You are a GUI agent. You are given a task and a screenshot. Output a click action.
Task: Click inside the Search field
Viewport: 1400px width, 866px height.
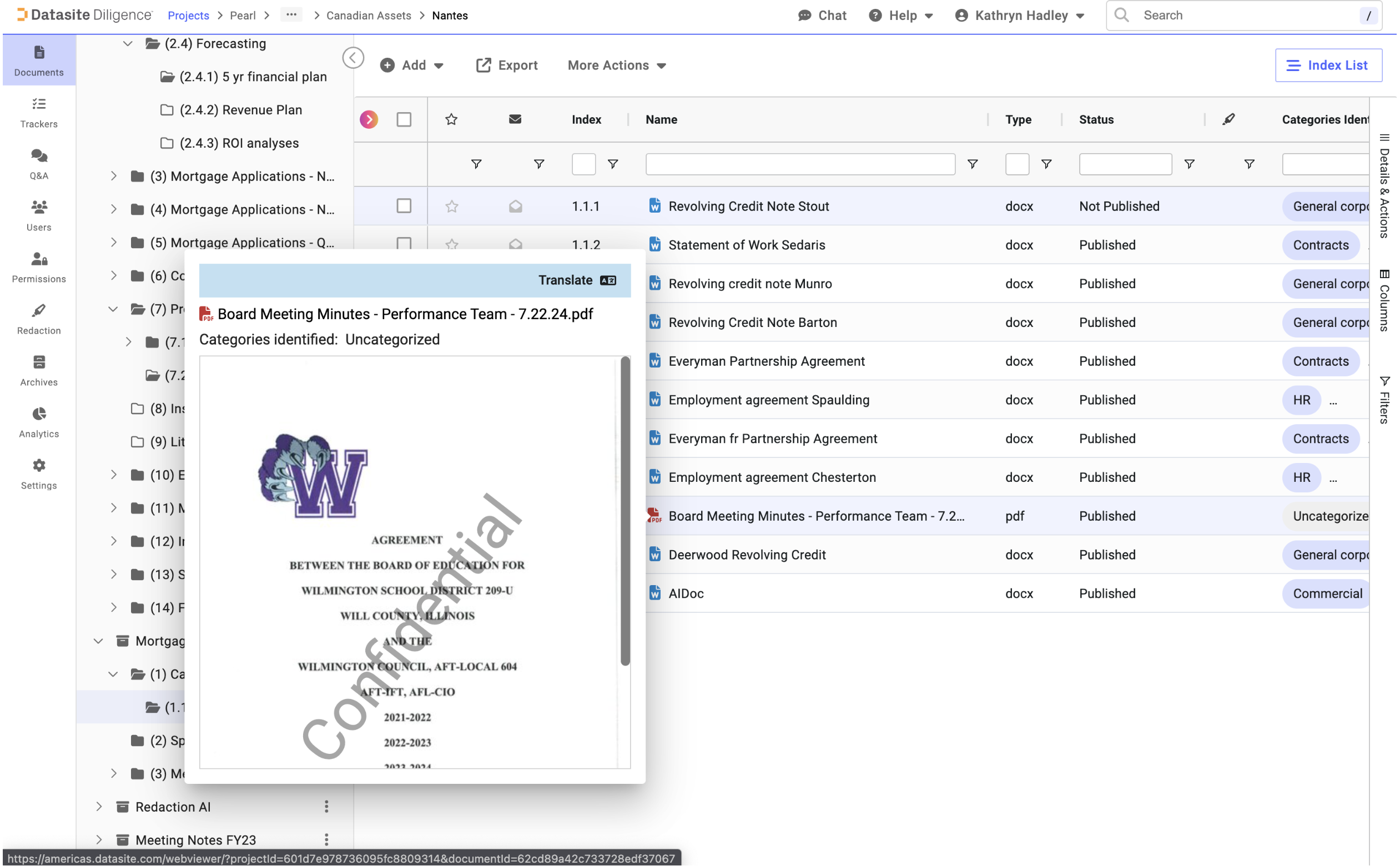[x=1231, y=16]
